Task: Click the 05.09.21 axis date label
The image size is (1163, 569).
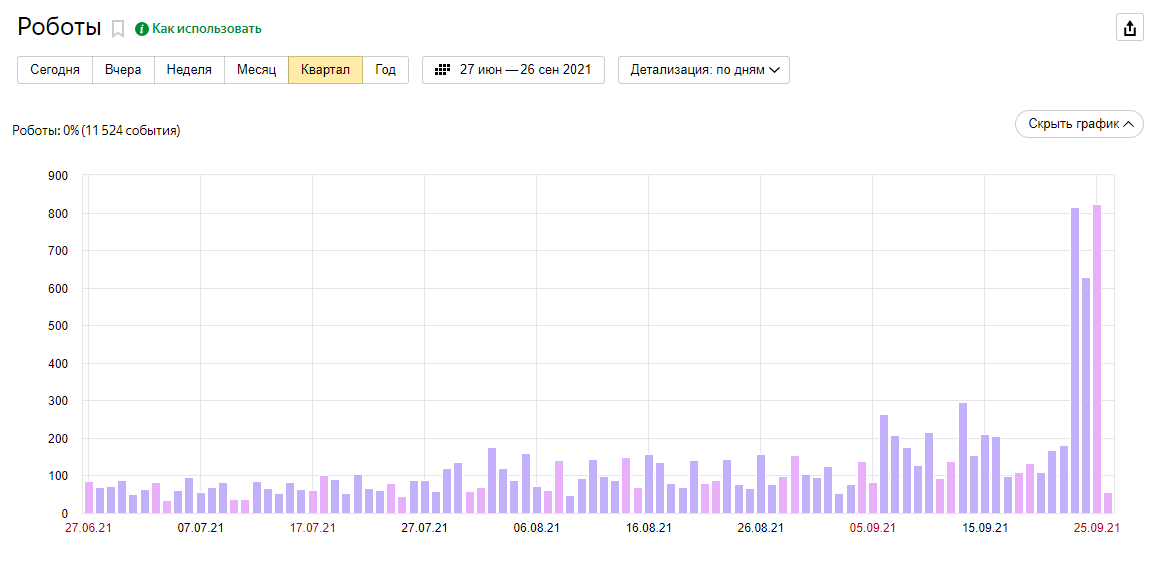Action: point(872,527)
